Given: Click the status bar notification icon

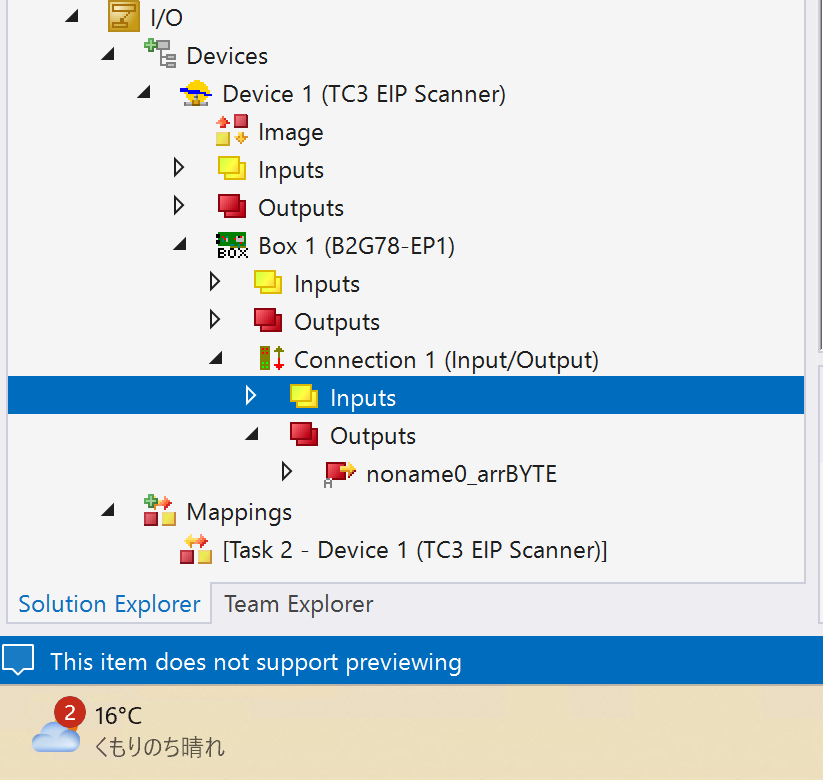Looking at the screenshot, I should click(19, 660).
